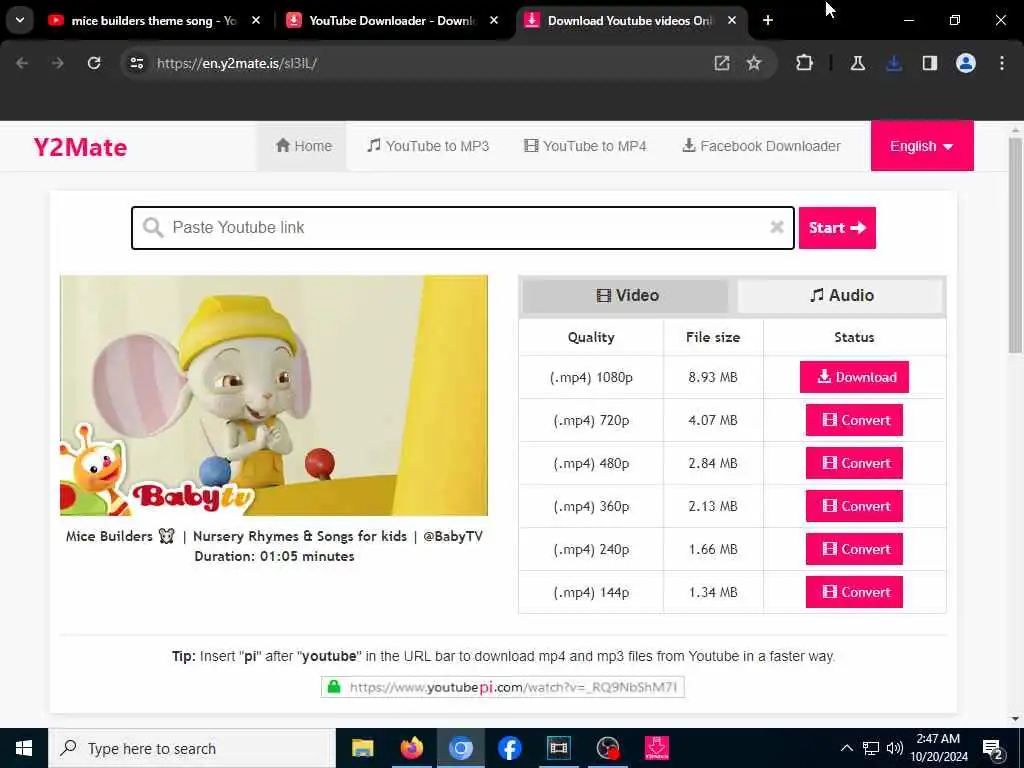This screenshot has height=768, width=1024.
Task: Show hidden system tray icons
Action: click(x=846, y=748)
